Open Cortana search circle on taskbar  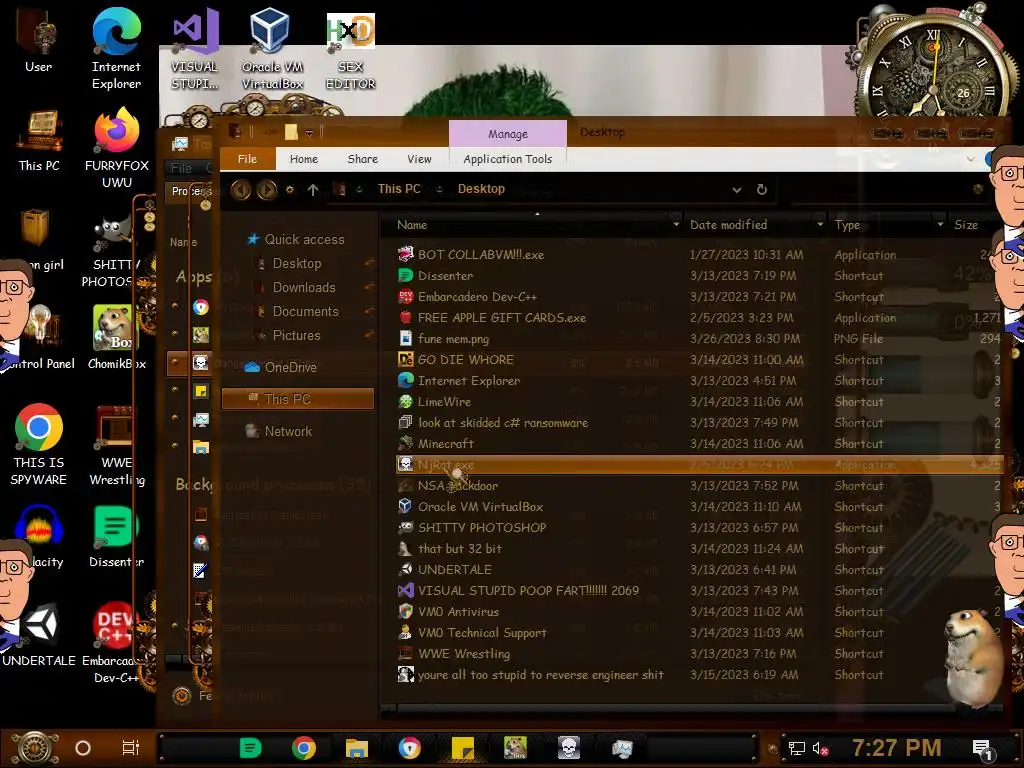tap(83, 748)
